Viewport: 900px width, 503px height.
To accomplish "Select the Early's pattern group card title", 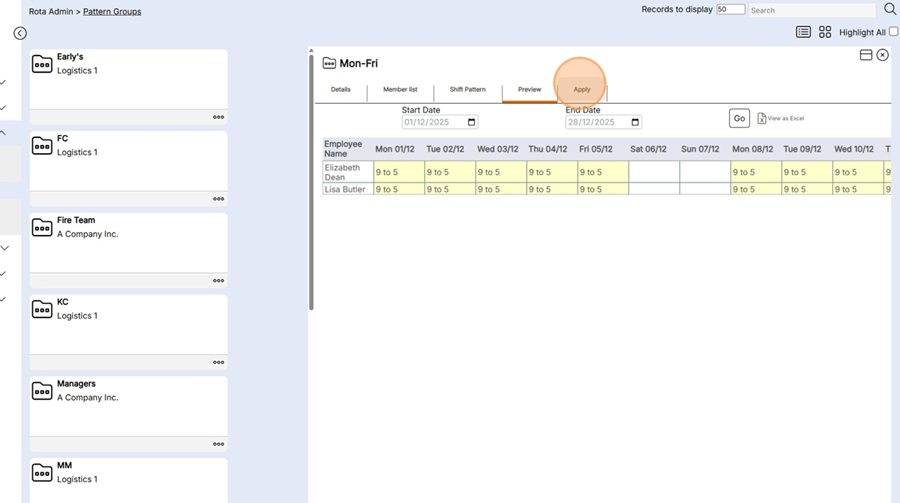I will (x=70, y=57).
